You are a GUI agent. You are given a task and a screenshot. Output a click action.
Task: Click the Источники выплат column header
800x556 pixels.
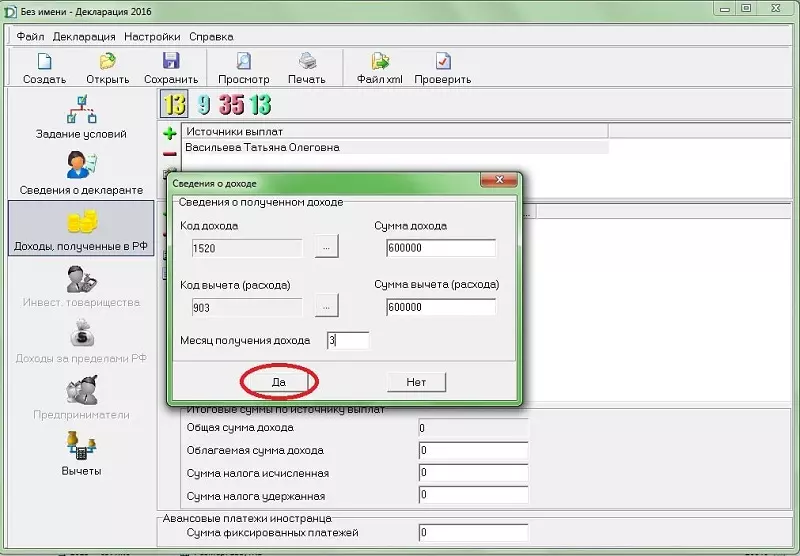click(395, 131)
